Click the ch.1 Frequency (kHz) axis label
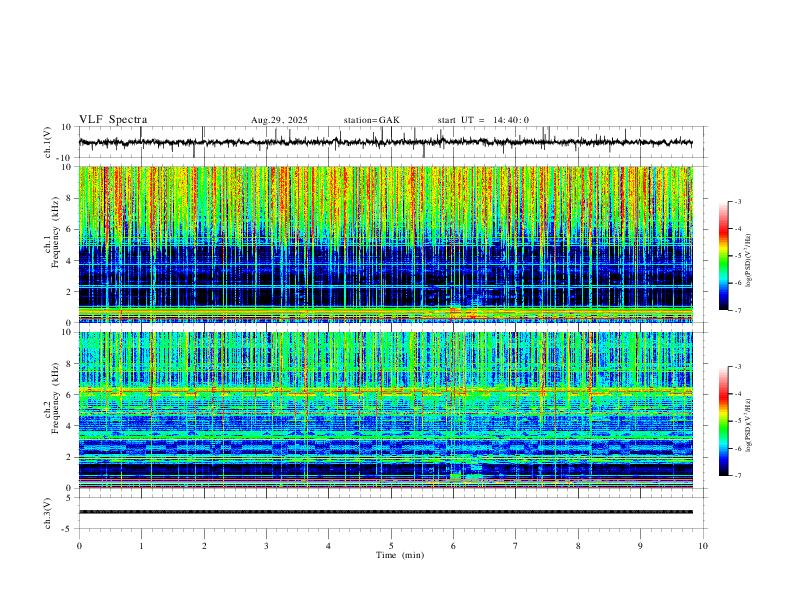 (52, 233)
